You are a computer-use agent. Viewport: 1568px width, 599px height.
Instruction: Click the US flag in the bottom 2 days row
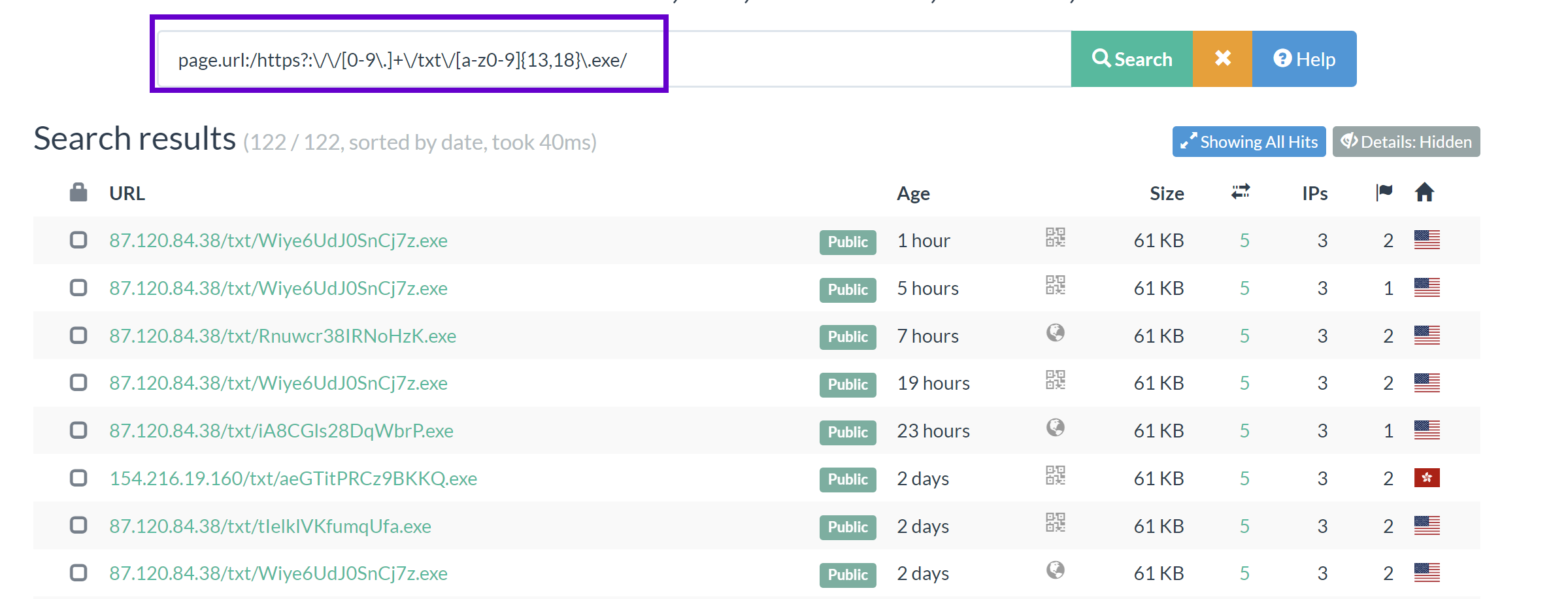pyautogui.click(x=1427, y=573)
